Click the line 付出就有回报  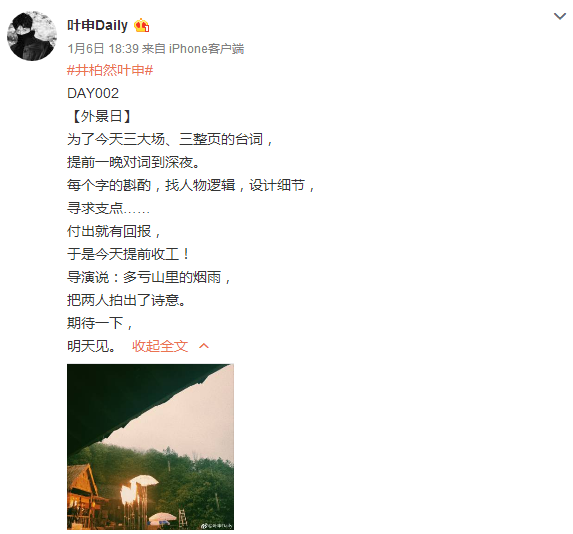point(114,231)
